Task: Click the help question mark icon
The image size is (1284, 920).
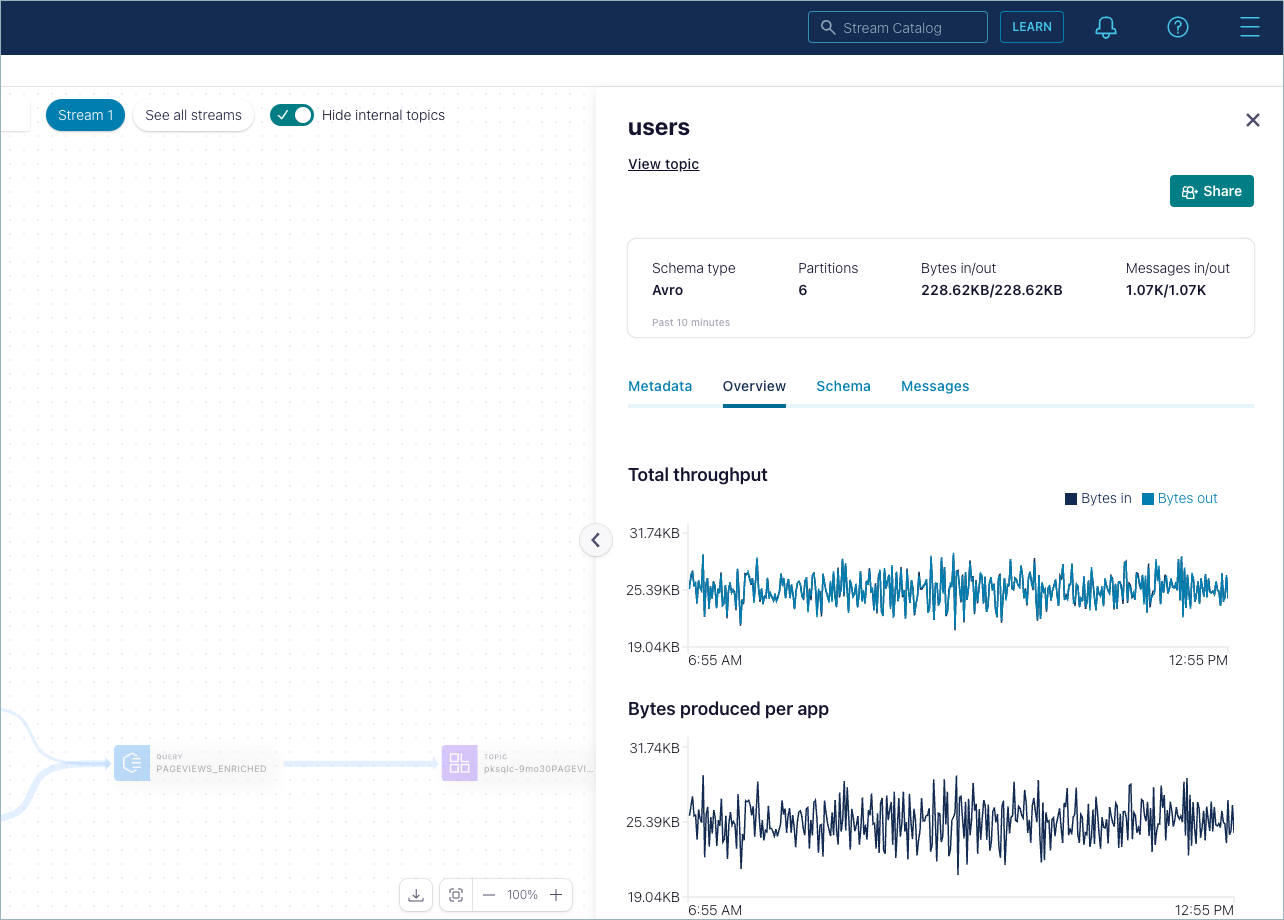Action: 1178,27
